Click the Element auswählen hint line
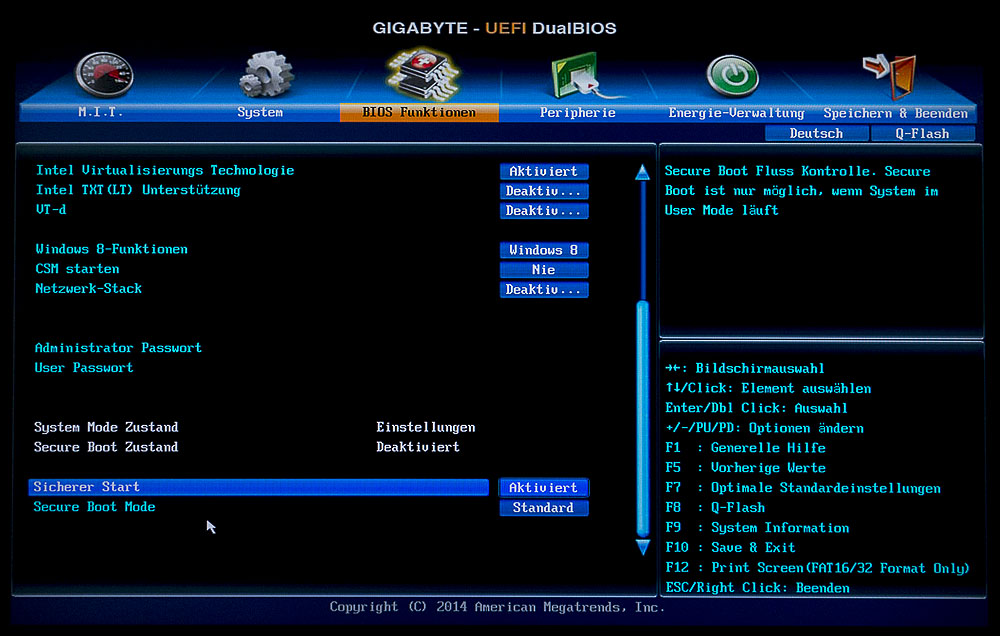Viewport: 1000px width, 636px height. coord(768,388)
